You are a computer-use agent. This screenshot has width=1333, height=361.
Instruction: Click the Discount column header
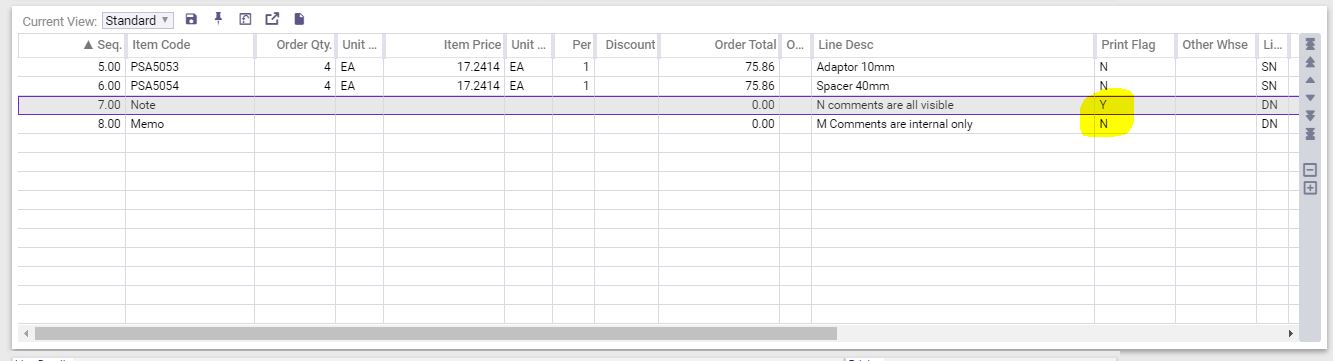coord(627,45)
